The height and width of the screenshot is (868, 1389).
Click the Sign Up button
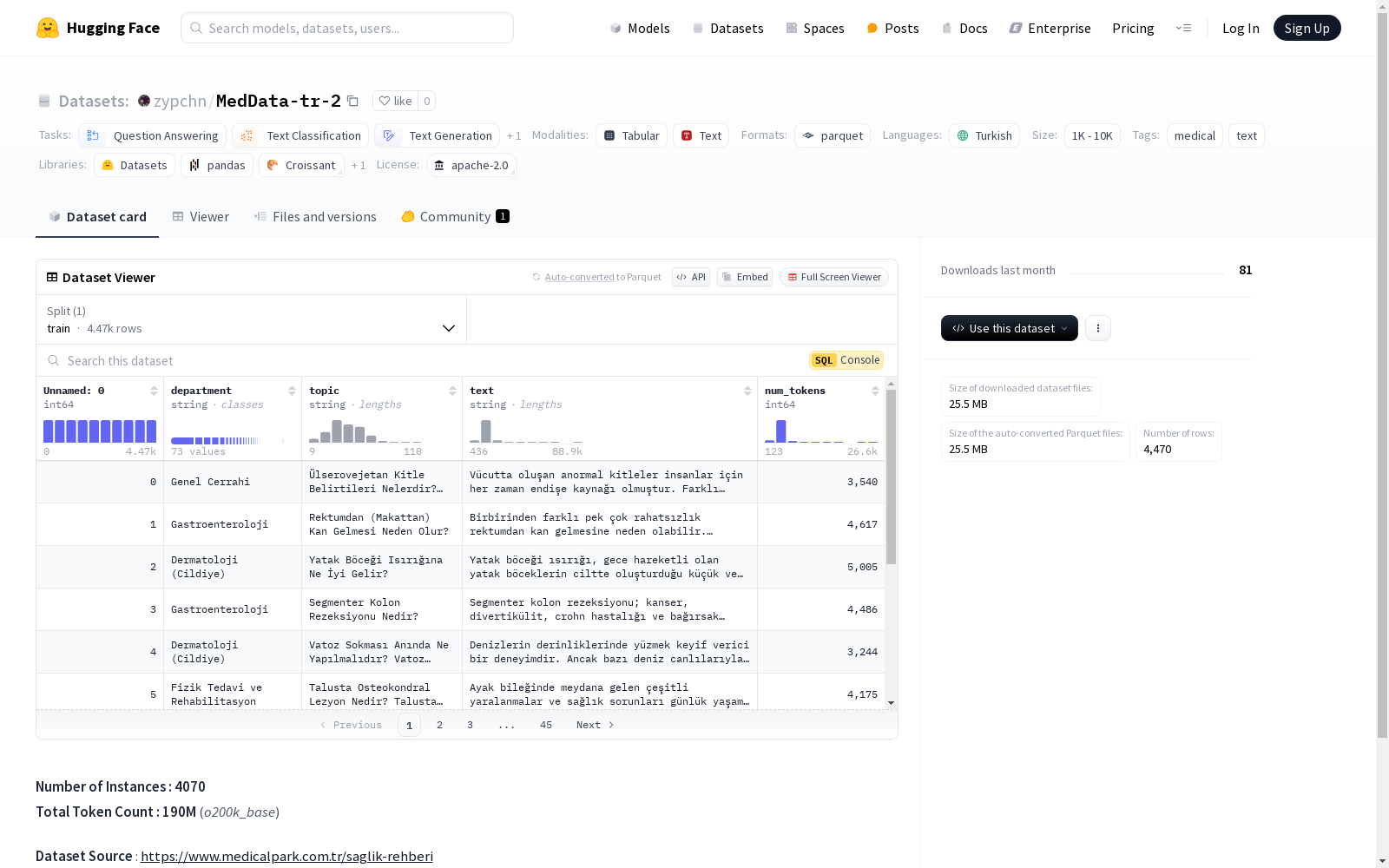1307,28
